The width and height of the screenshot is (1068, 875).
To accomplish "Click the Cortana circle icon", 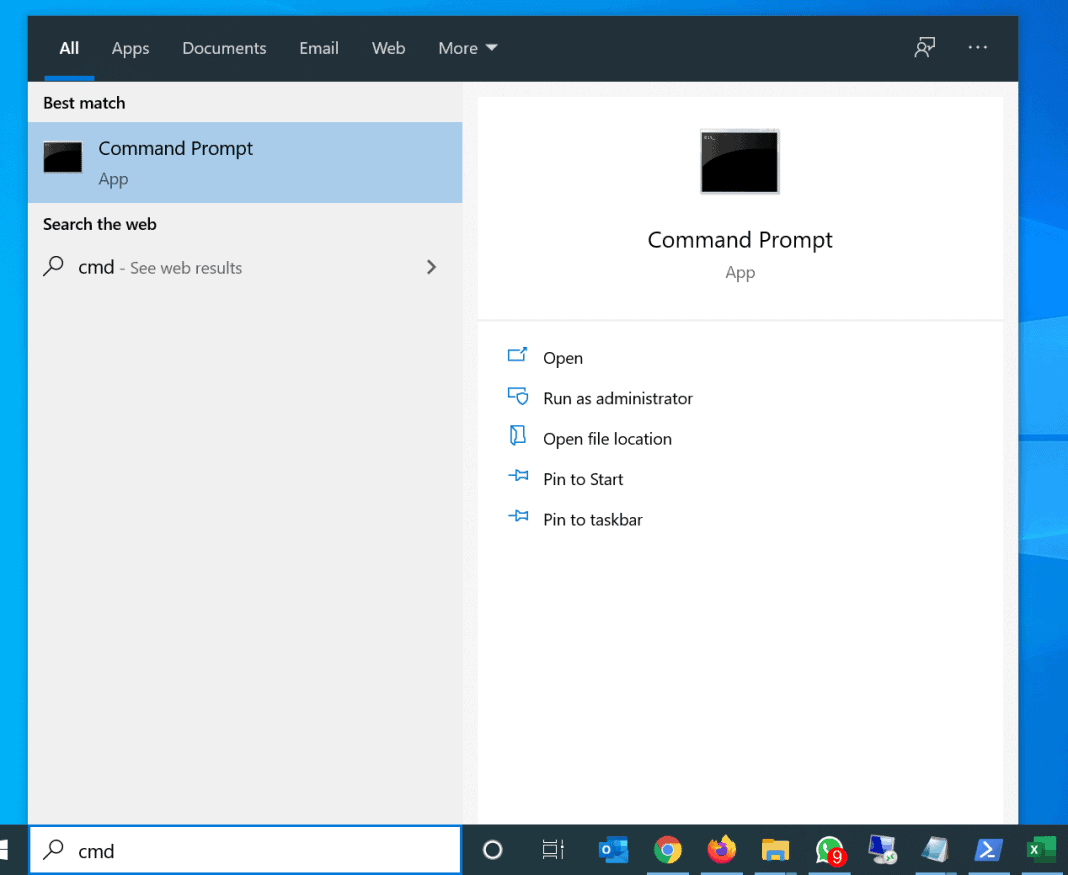I will point(492,850).
